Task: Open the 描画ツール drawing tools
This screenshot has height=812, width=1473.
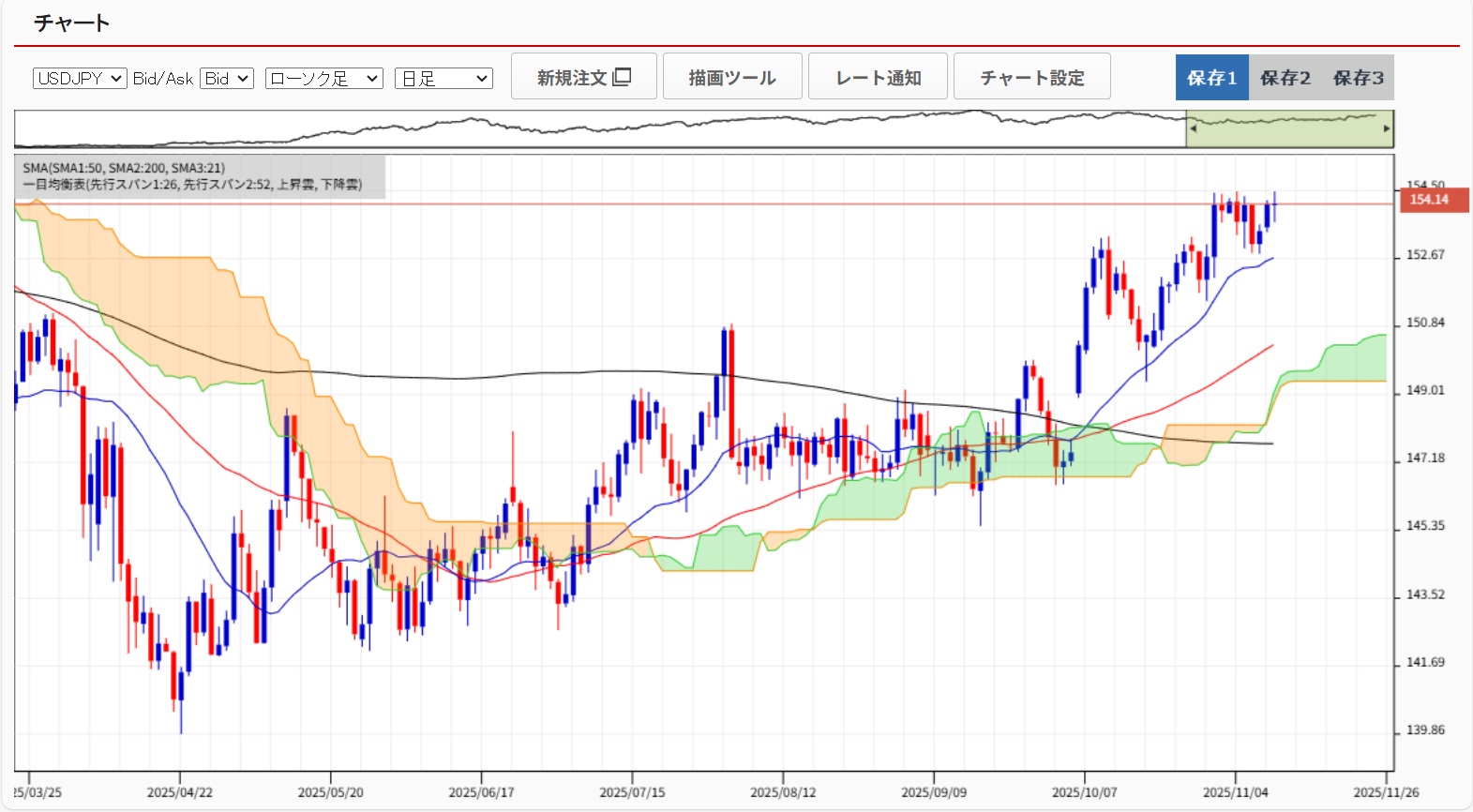Action: pyautogui.click(x=731, y=77)
